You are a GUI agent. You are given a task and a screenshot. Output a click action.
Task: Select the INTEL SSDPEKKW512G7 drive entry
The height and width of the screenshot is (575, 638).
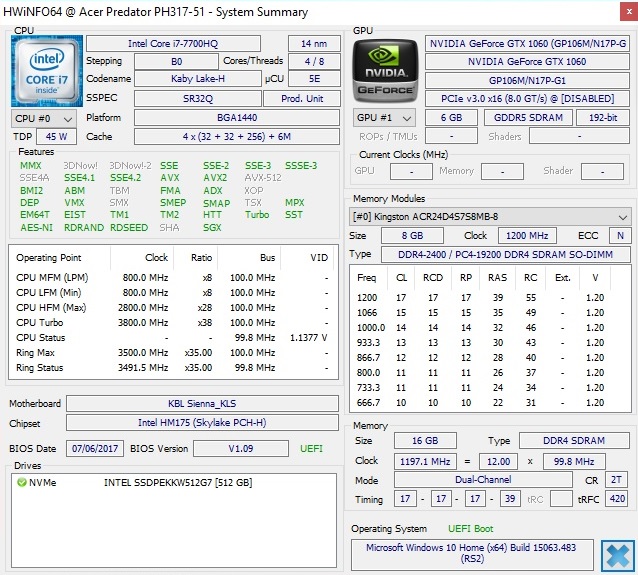point(178,483)
